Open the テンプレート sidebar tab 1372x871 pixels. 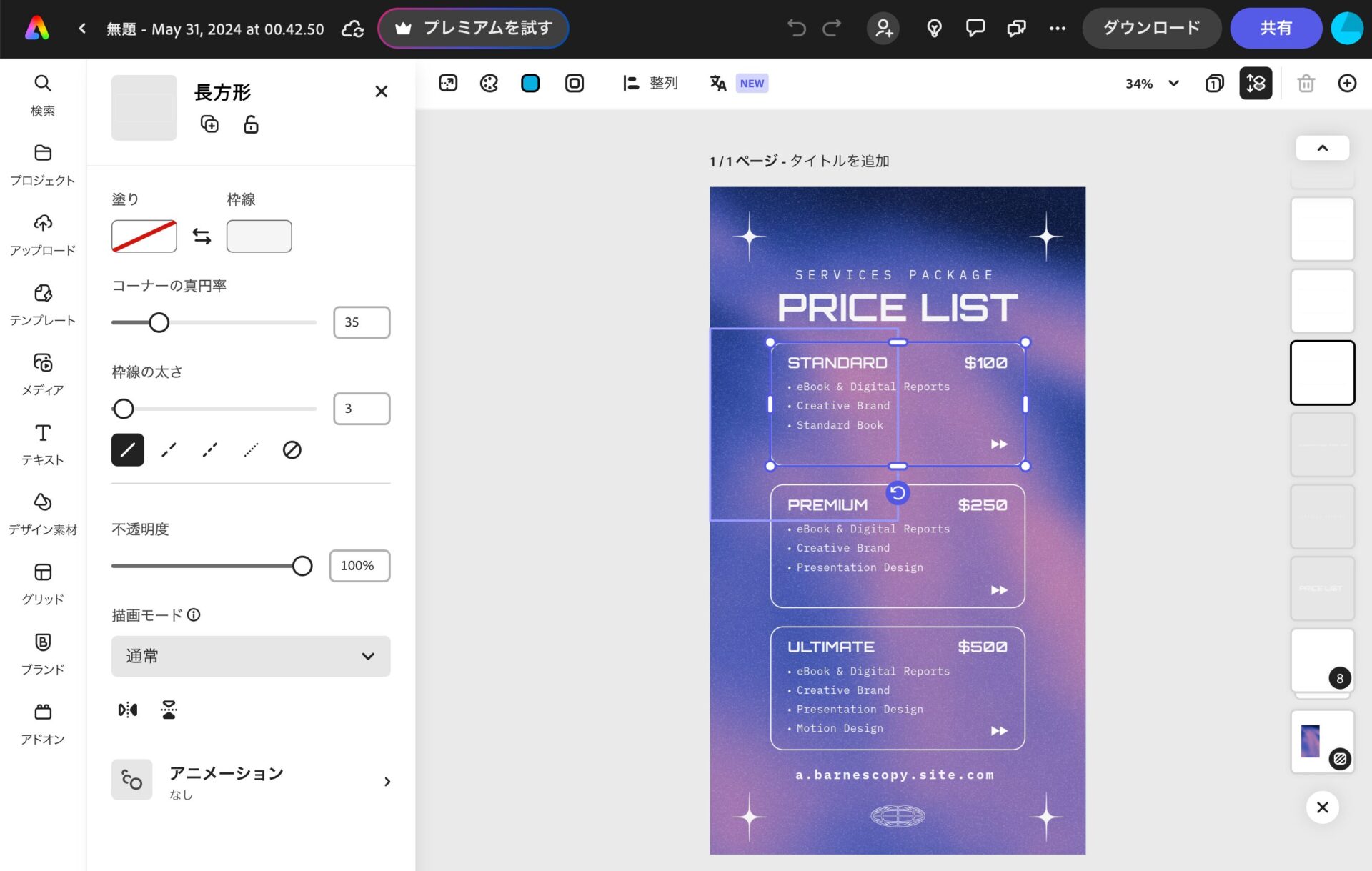tap(43, 304)
